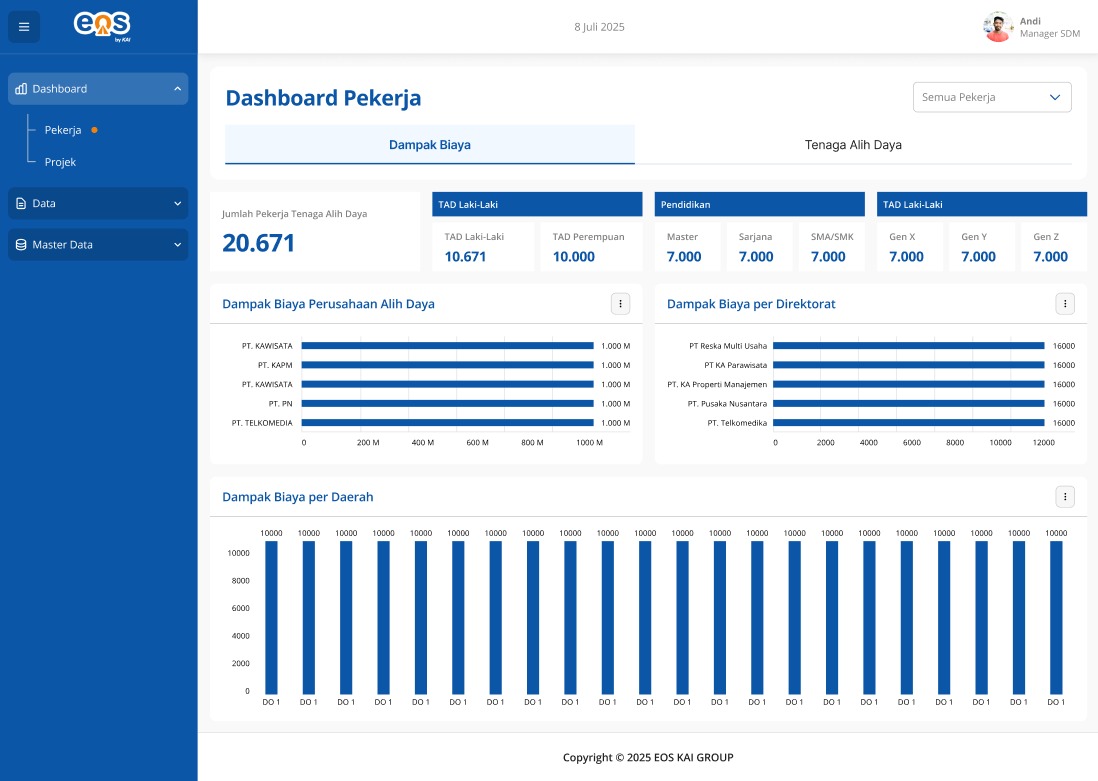This screenshot has height=781, width=1098.
Task: Open options for Dampak Biaya per Direktorat
Action: click(x=1065, y=304)
